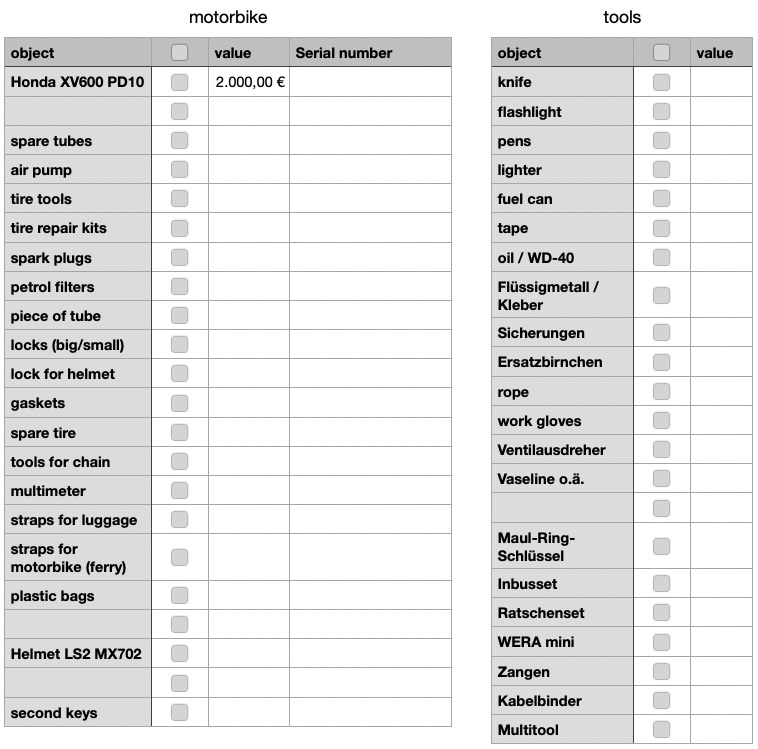
Task: Tick the fuel can checkbox
Action: coord(661,199)
